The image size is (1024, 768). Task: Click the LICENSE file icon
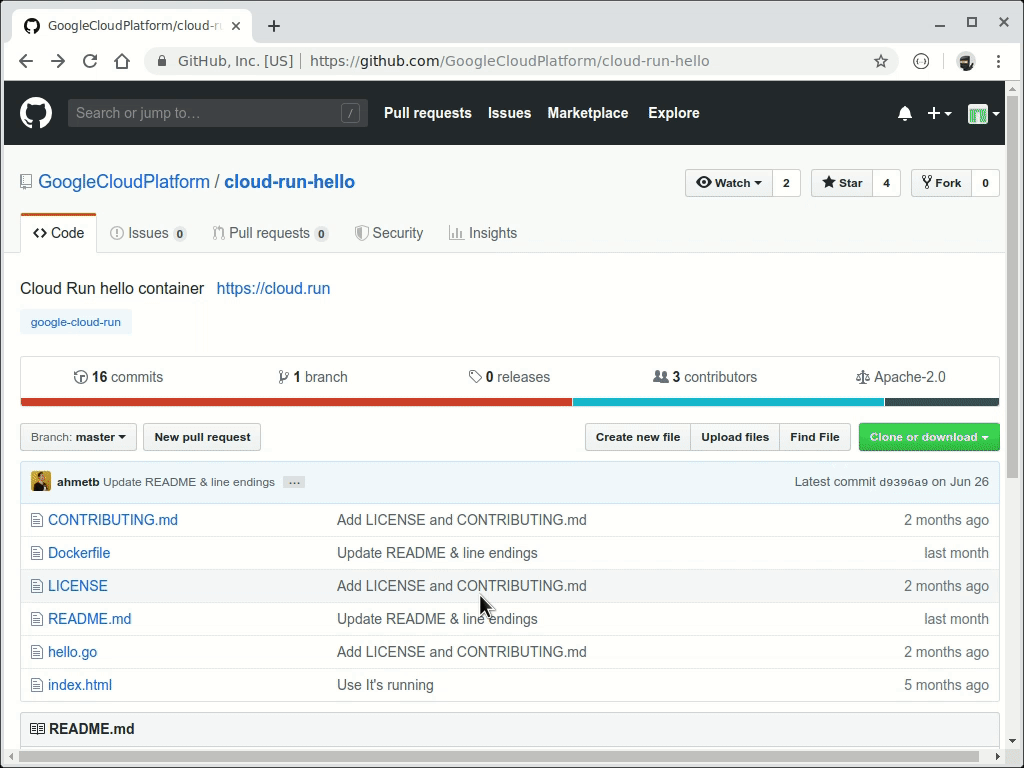click(37, 586)
